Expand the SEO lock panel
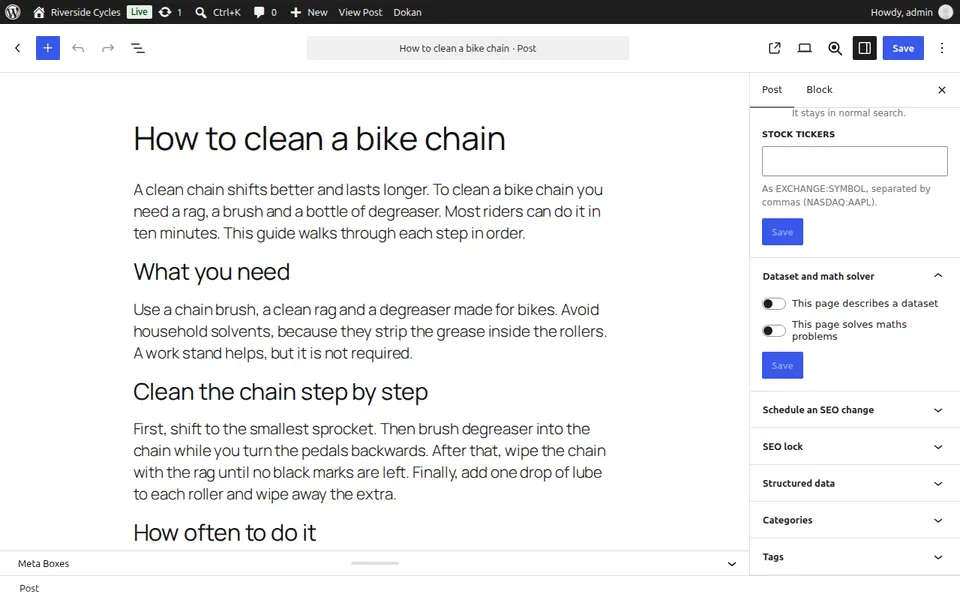960x600 pixels. click(855, 446)
